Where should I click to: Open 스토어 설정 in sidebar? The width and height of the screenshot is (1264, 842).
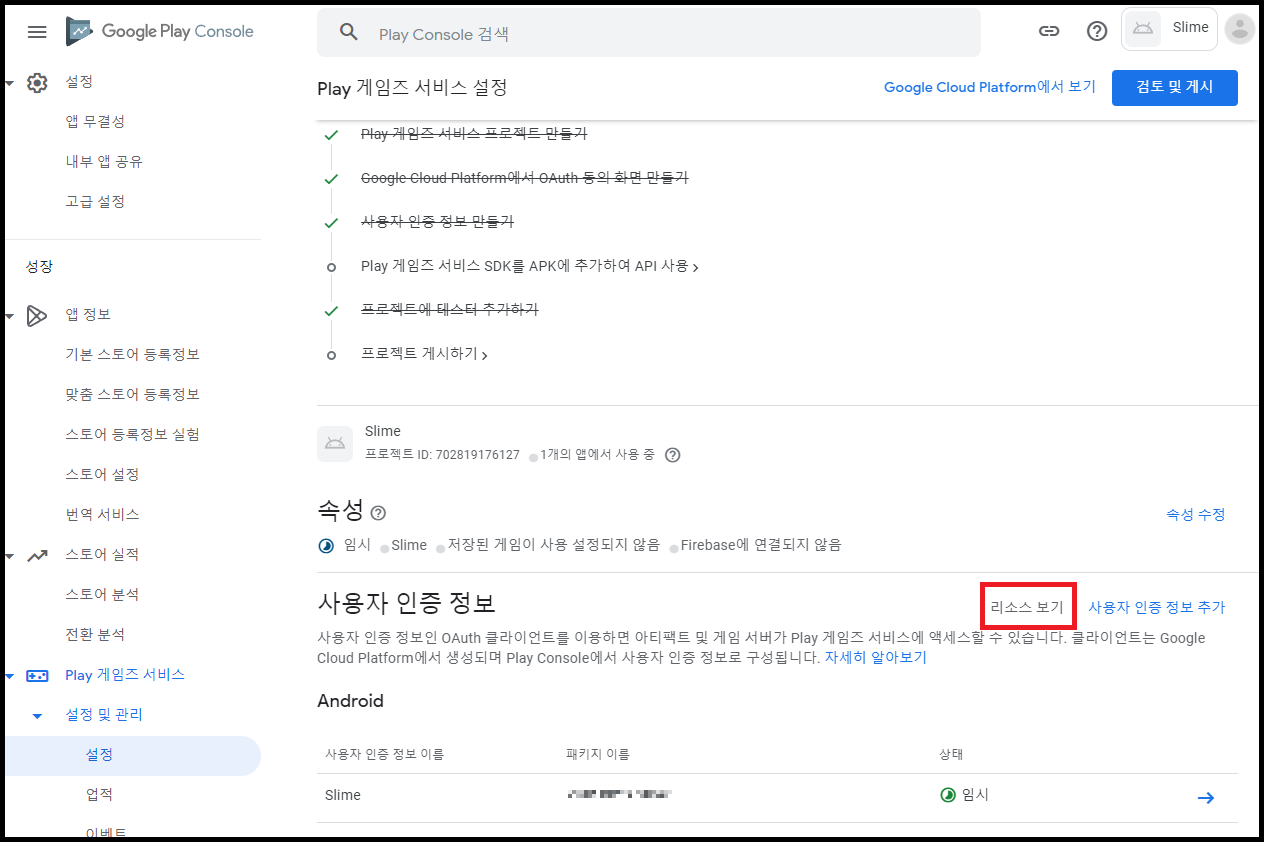pos(102,474)
